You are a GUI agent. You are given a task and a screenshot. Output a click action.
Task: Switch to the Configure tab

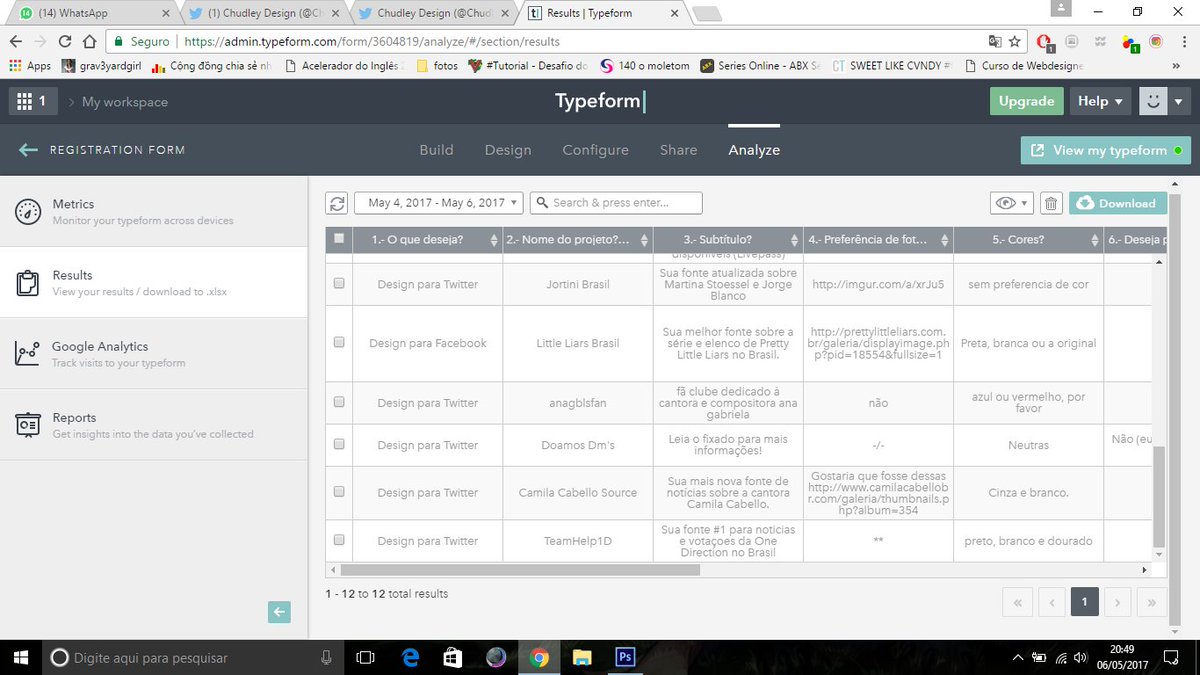[596, 150]
